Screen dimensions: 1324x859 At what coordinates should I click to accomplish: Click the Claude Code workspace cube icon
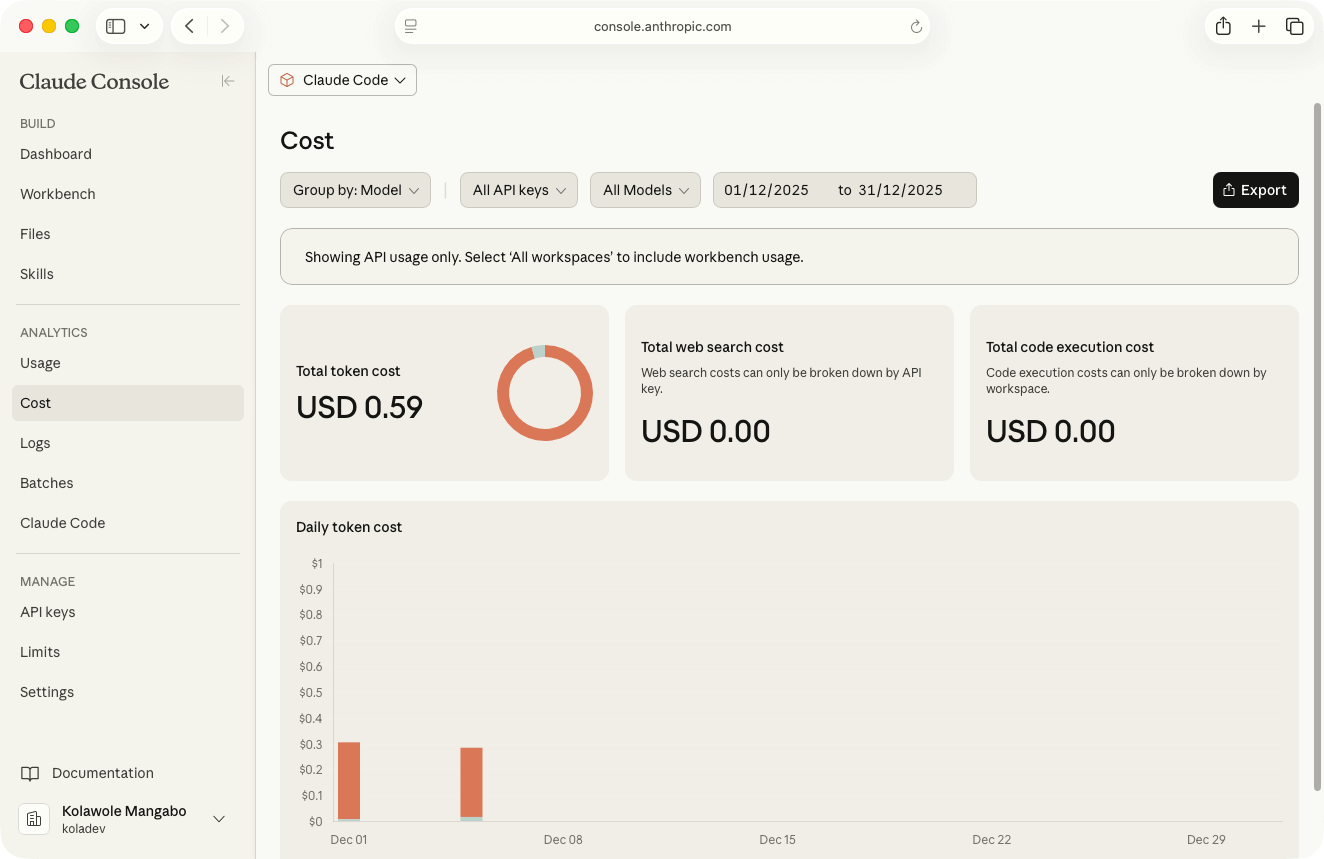(x=288, y=80)
